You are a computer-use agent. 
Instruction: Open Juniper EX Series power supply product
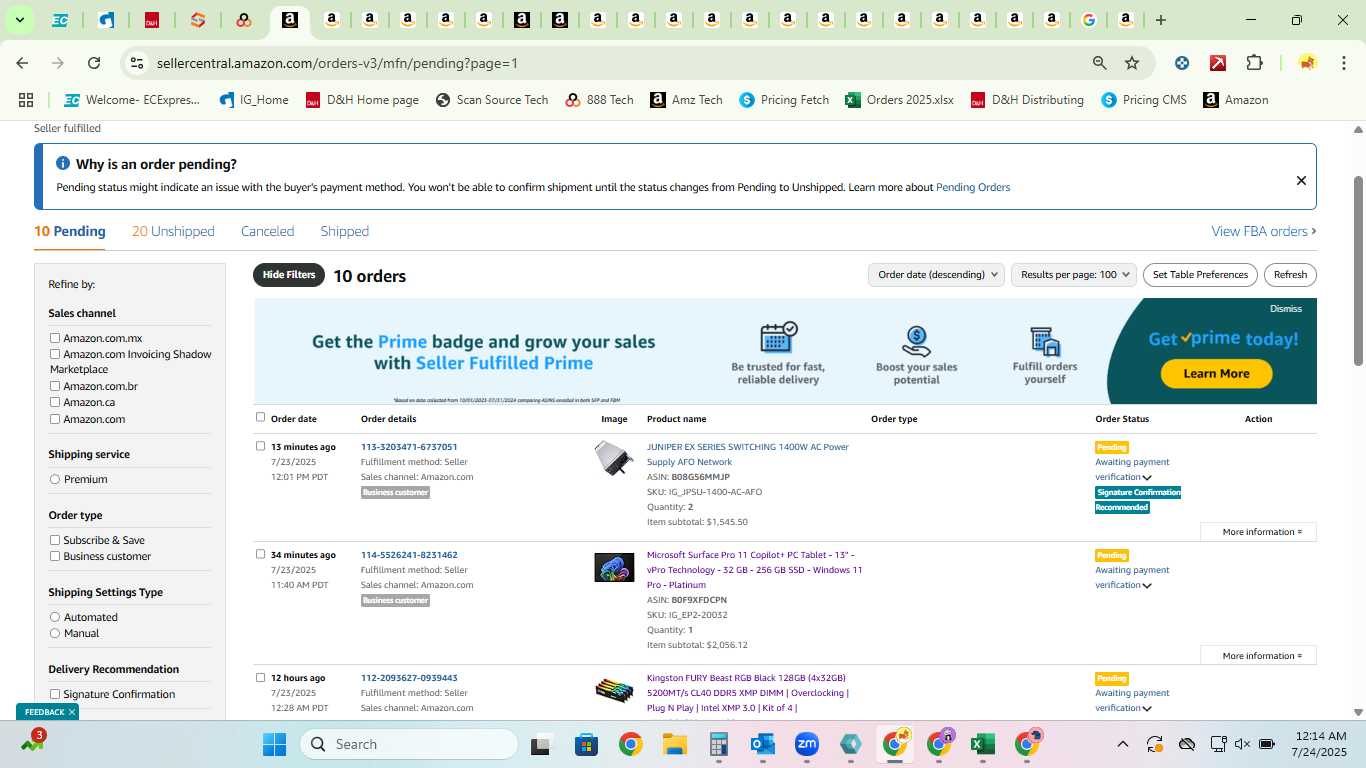(748, 454)
